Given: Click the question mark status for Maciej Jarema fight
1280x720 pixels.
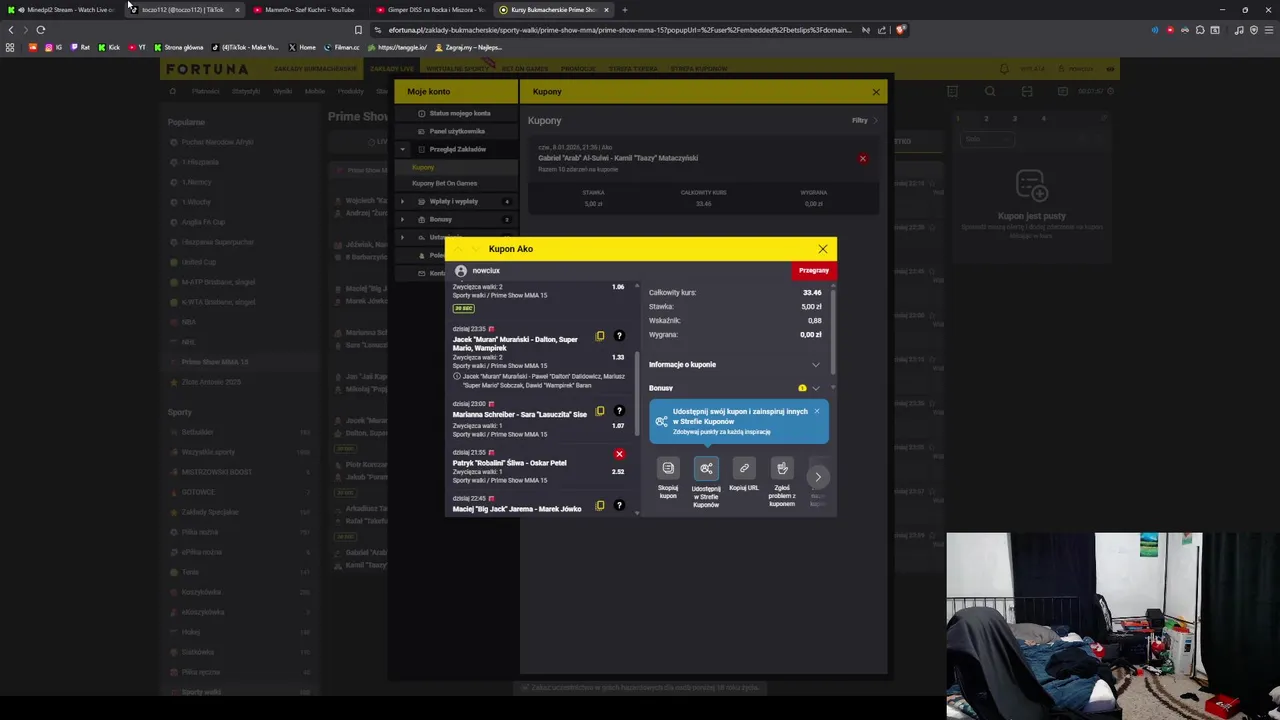Looking at the screenshot, I should coord(619,506).
